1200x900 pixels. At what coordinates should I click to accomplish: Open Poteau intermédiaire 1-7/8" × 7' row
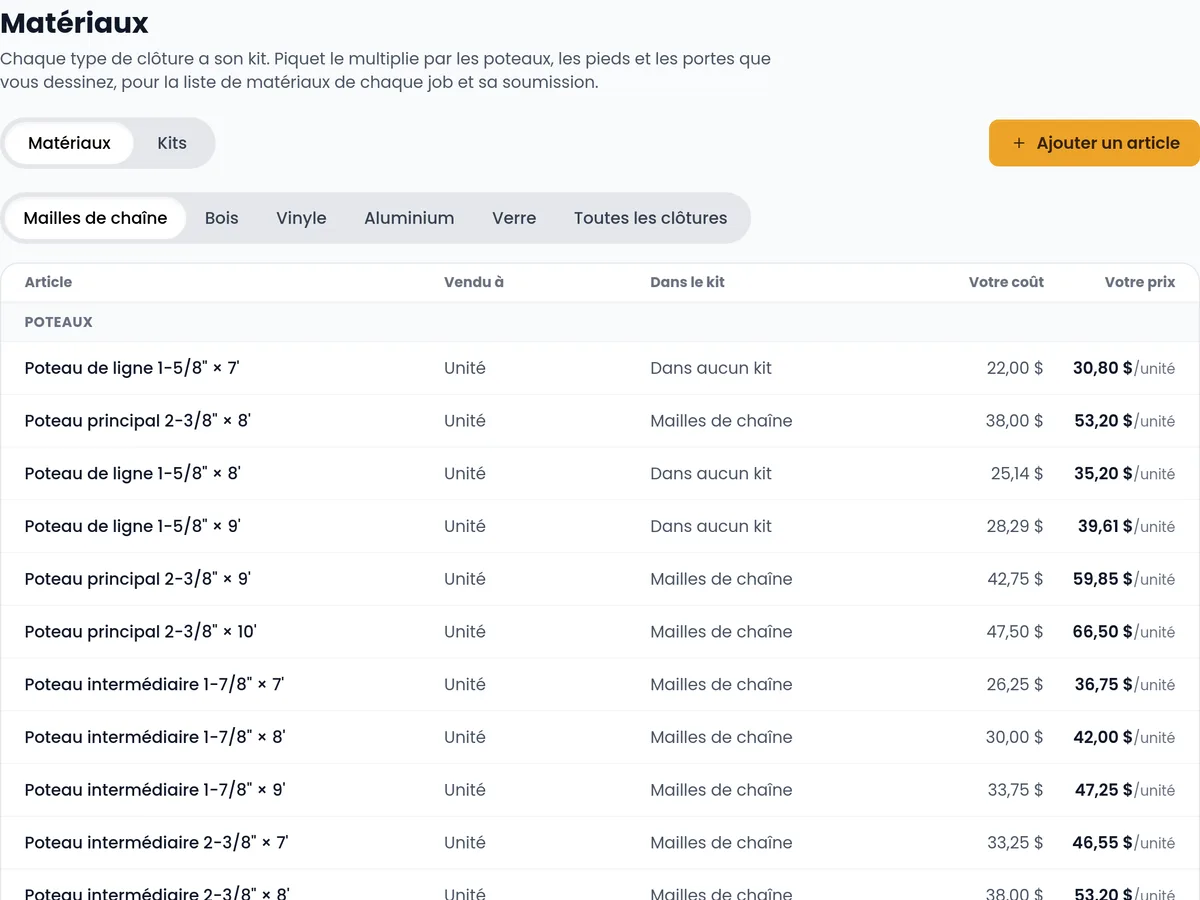(600, 685)
